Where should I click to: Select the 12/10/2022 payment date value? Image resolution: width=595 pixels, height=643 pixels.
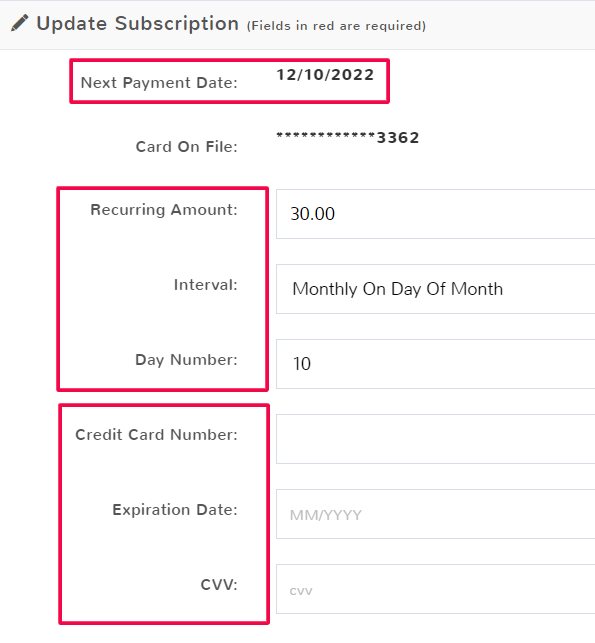(325, 75)
